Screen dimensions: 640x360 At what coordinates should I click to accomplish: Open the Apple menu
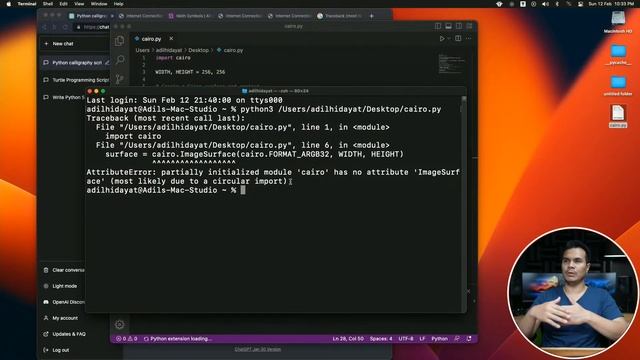pos(9,4)
